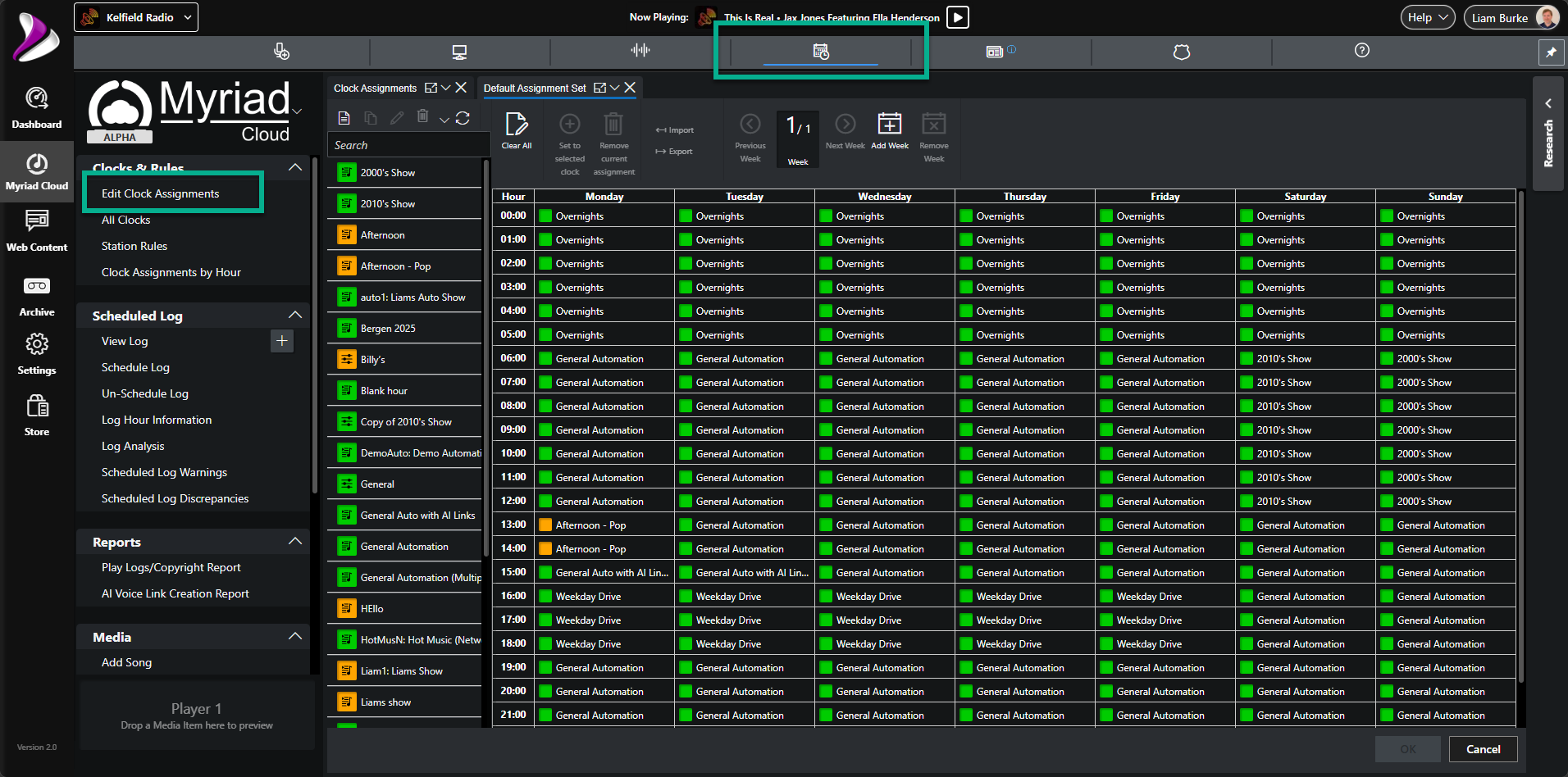Click the Import option
The image size is (1568, 777).
click(x=675, y=130)
